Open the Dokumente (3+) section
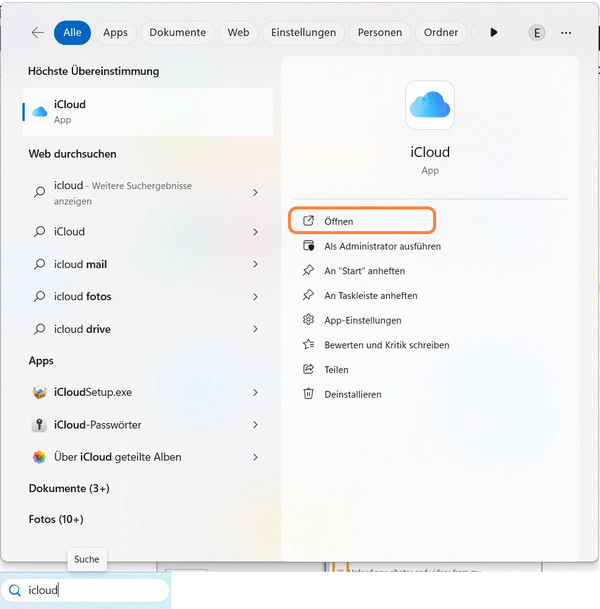The image size is (600, 609). click(x=69, y=488)
